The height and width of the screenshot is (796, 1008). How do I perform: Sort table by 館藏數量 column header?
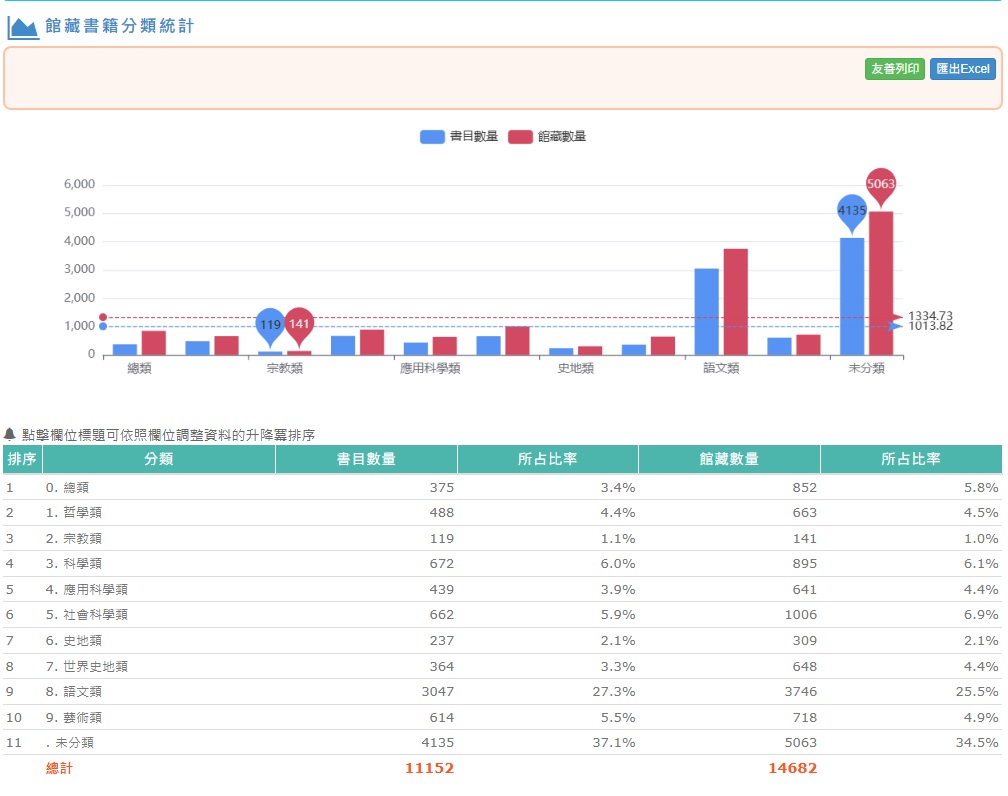(x=729, y=459)
